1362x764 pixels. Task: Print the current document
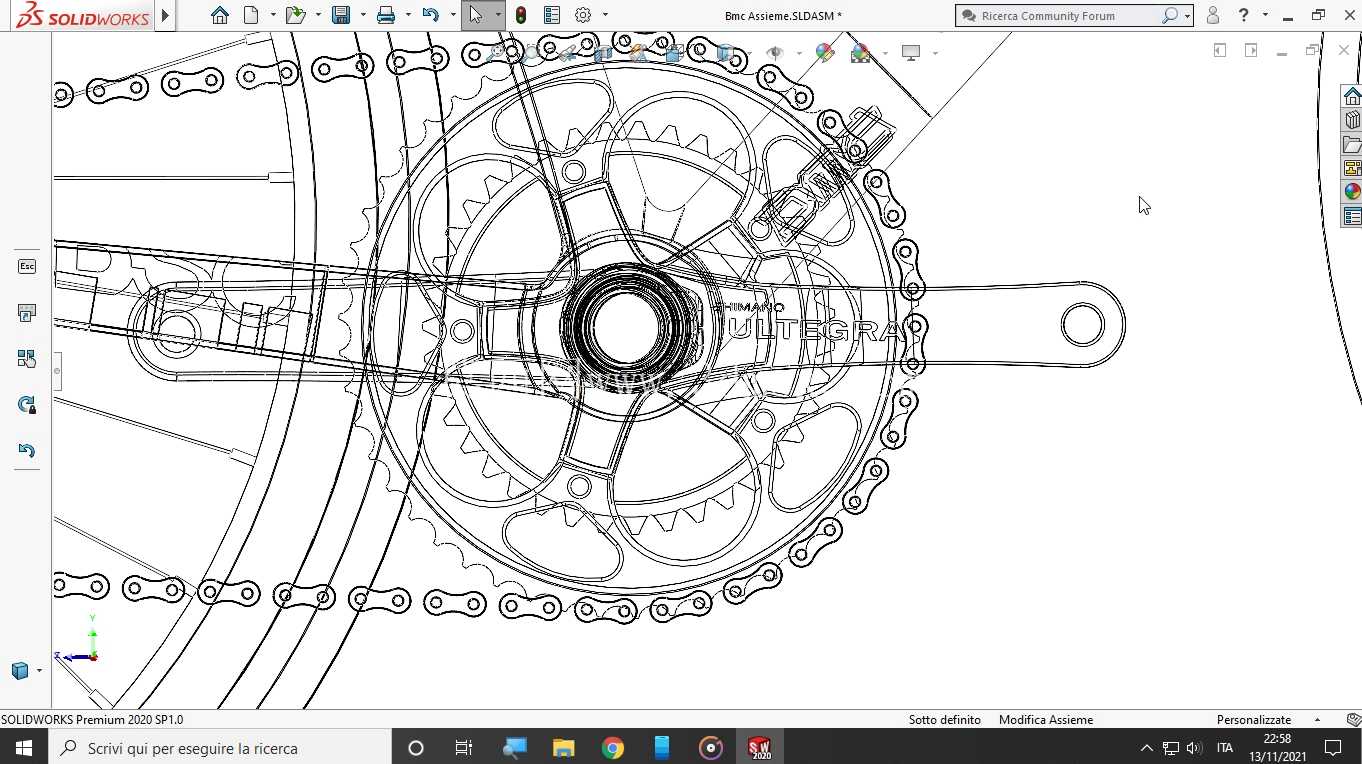(x=386, y=15)
